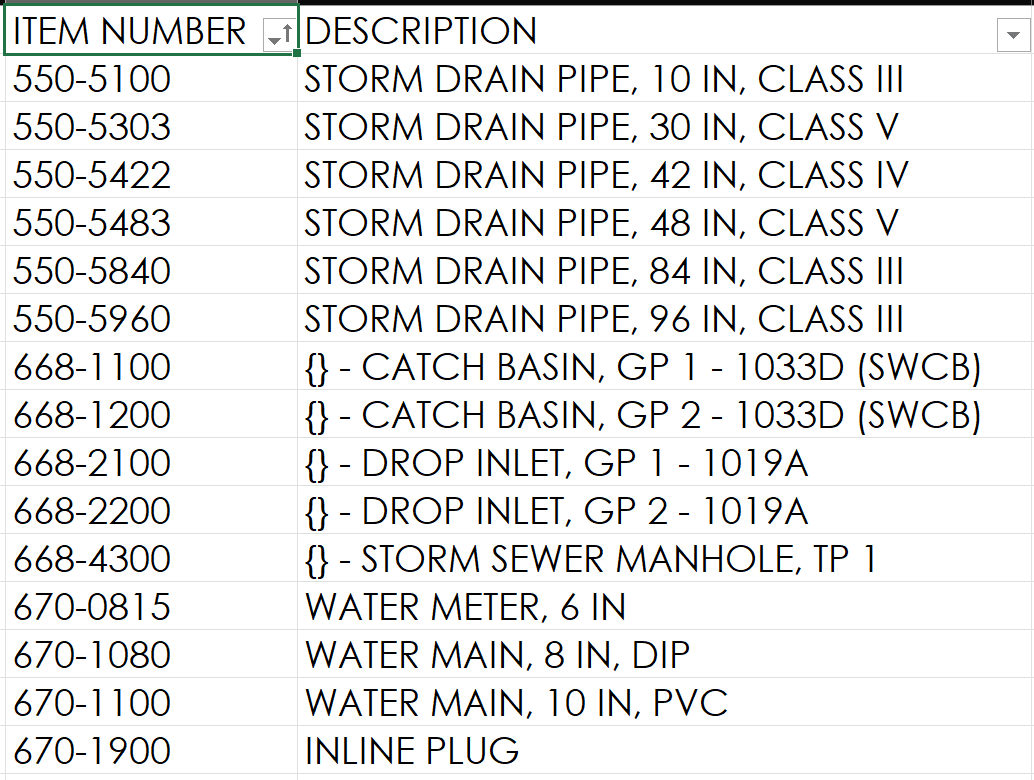
Task: Open the ITEM NUMBER sort filter dropdown
Action: tap(278, 36)
